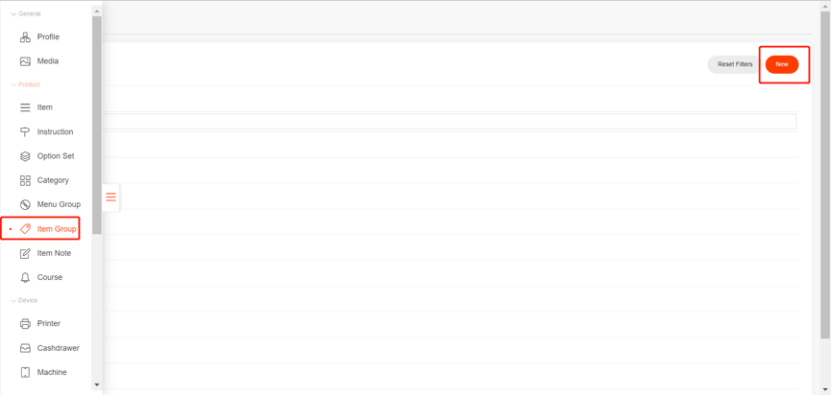Select the Category grid icon
This screenshot has height=396, width=831.
click(25, 181)
